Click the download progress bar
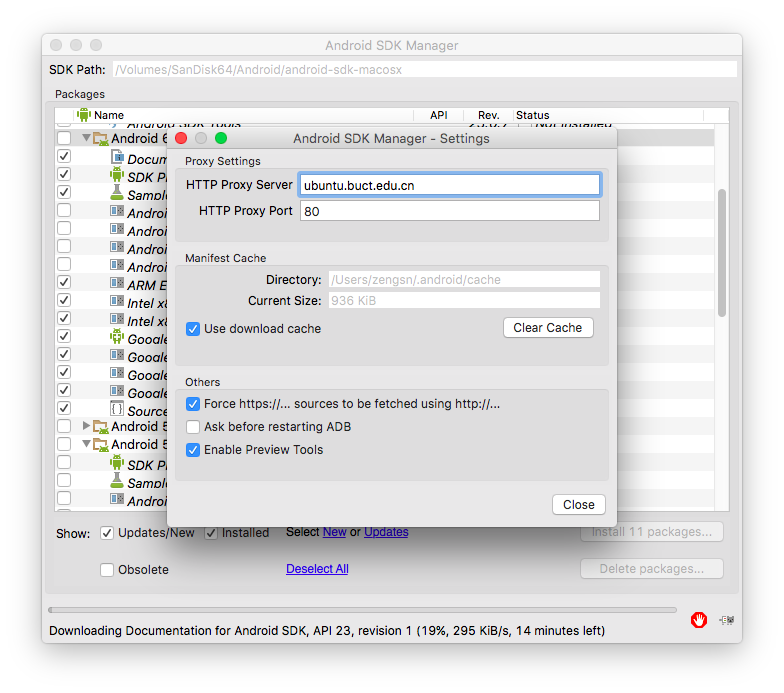Image resolution: width=784 pixels, height=693 pixels. pos(361,609)
